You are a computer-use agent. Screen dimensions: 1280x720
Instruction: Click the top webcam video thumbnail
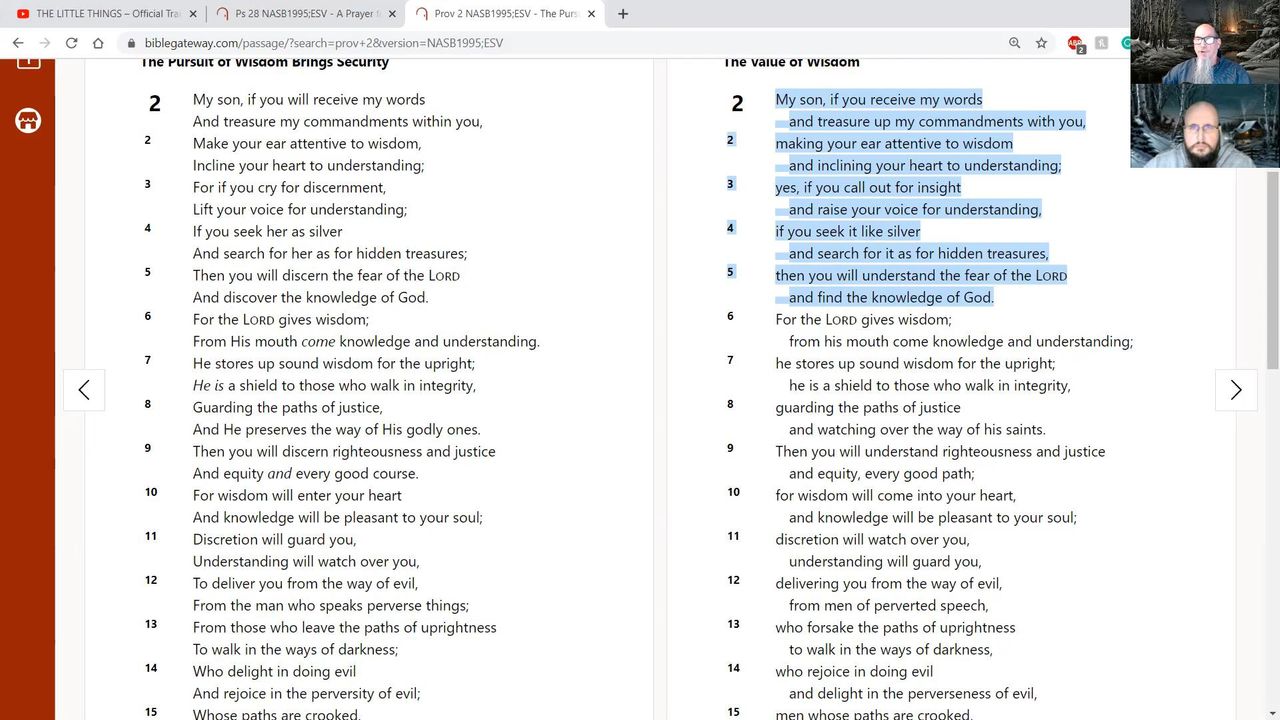[x=1205, y=42]
